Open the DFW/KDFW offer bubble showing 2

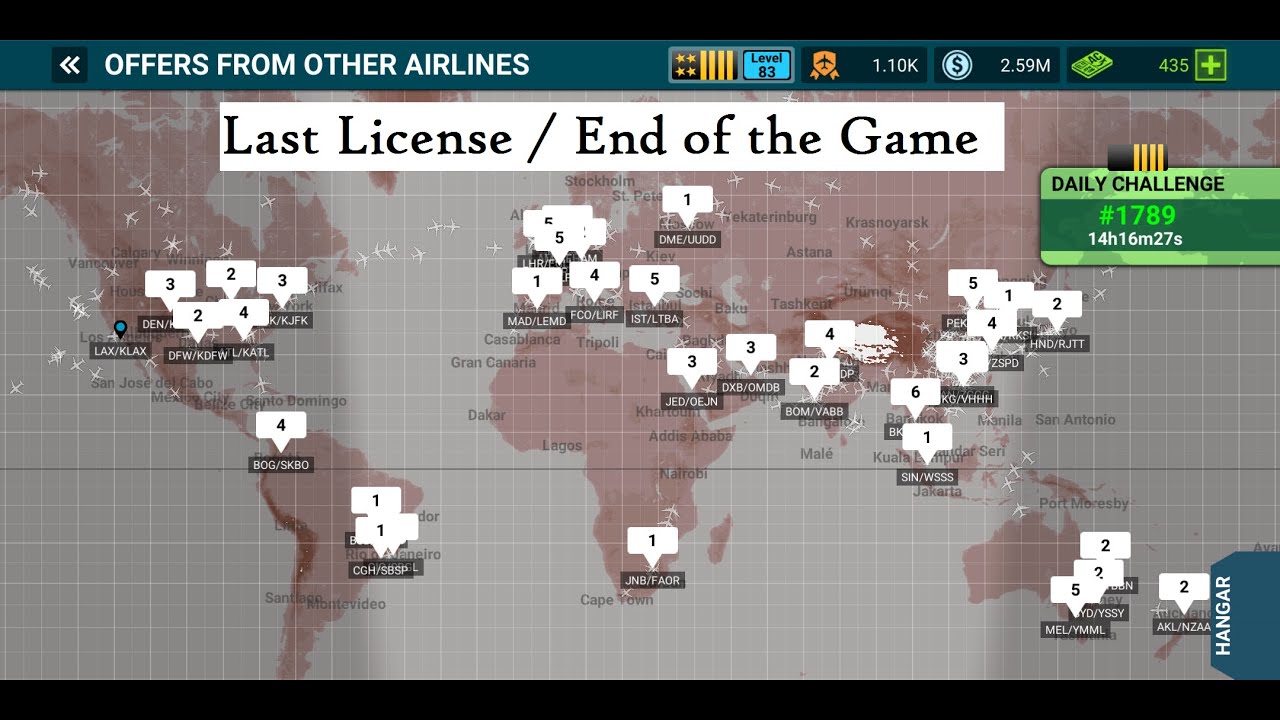click(x=198, y=319)
